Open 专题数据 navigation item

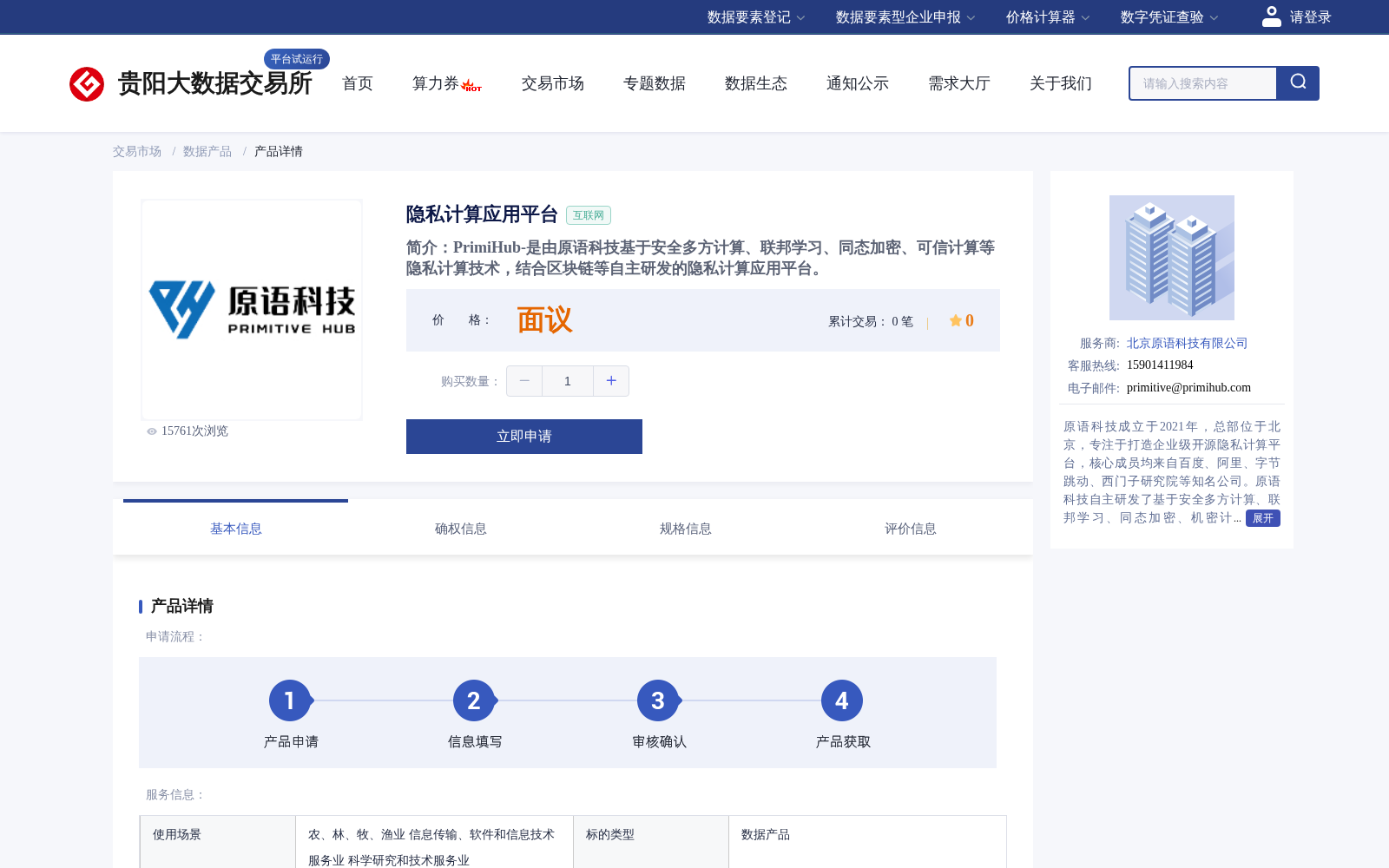(x=655, y=83)
